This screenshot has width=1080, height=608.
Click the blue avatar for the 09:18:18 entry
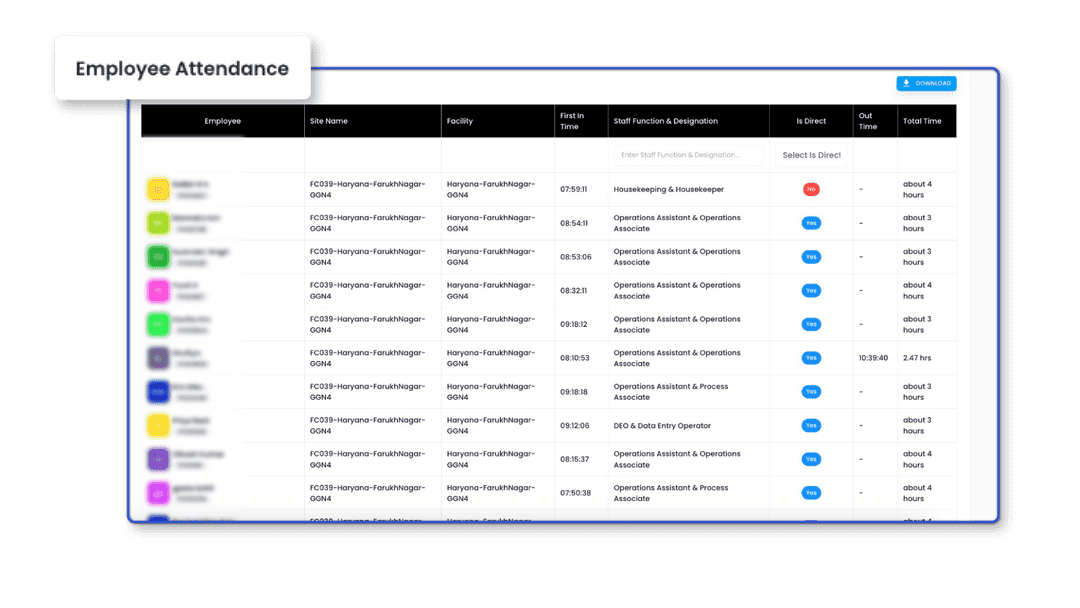pyautogui.click(x=158, y=392)
